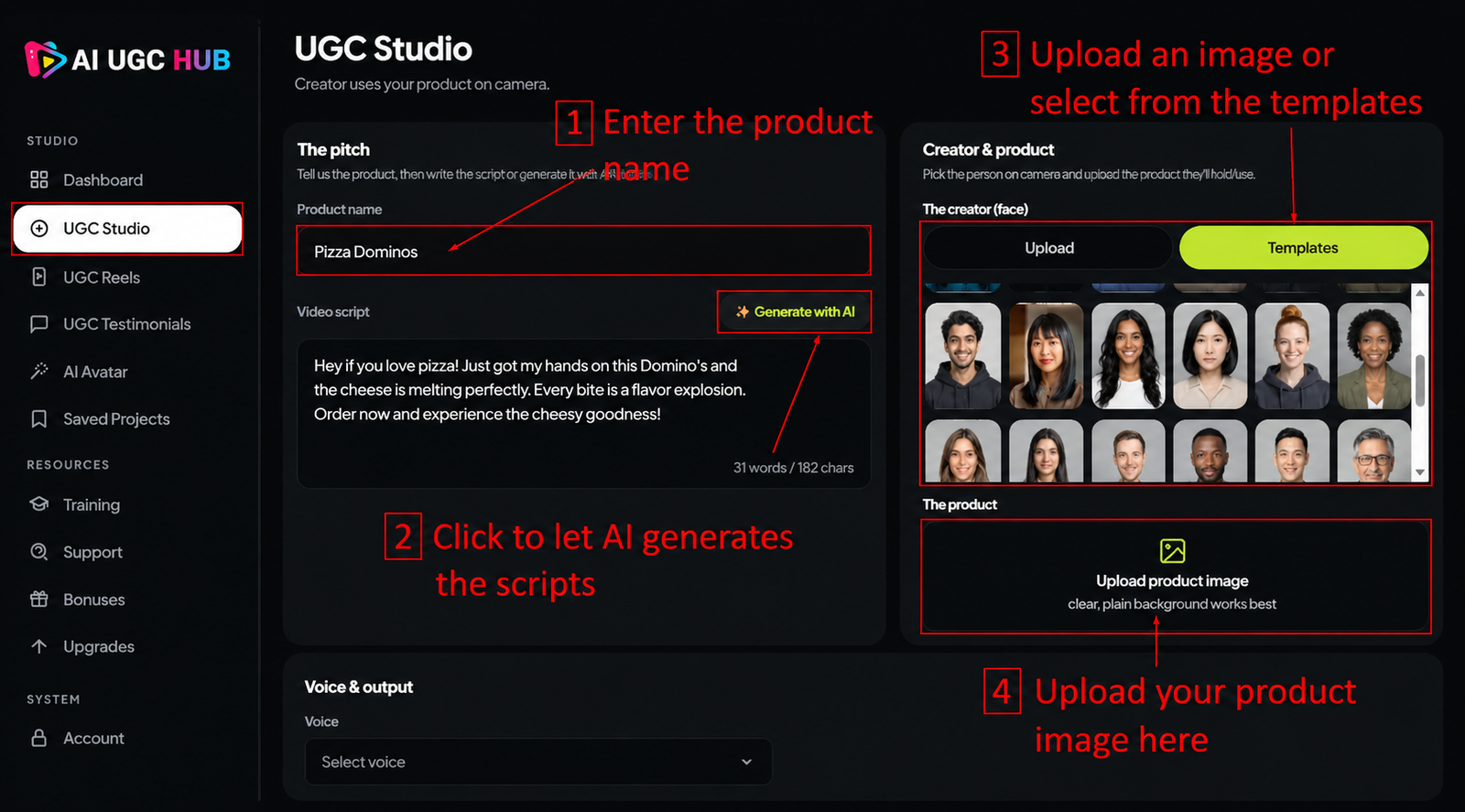
Task: Click the '31 words / 182 chars' counter
Action: tap(793, 467)
